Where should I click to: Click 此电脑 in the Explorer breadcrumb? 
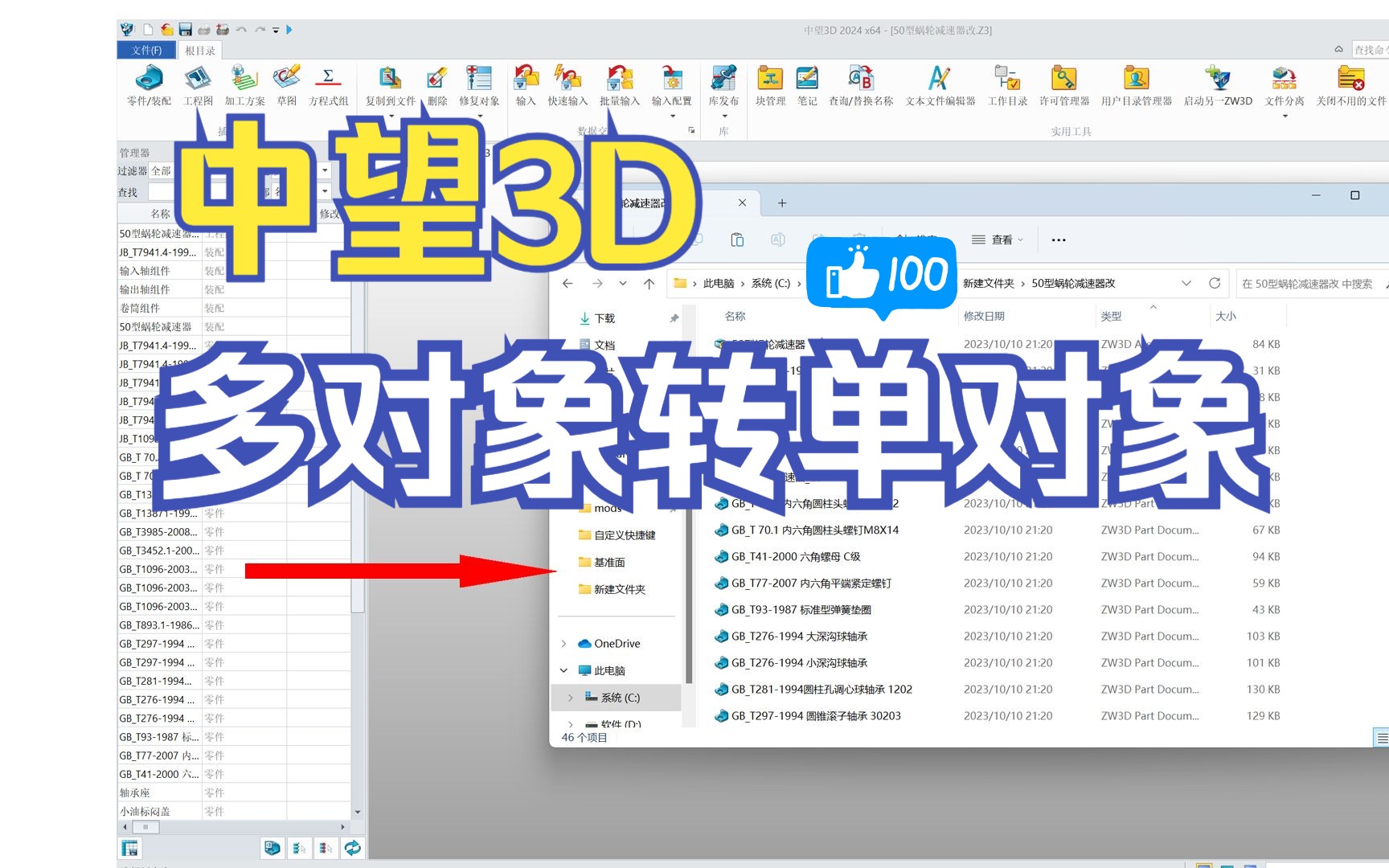pyautogui.click(x=719, y=283)
